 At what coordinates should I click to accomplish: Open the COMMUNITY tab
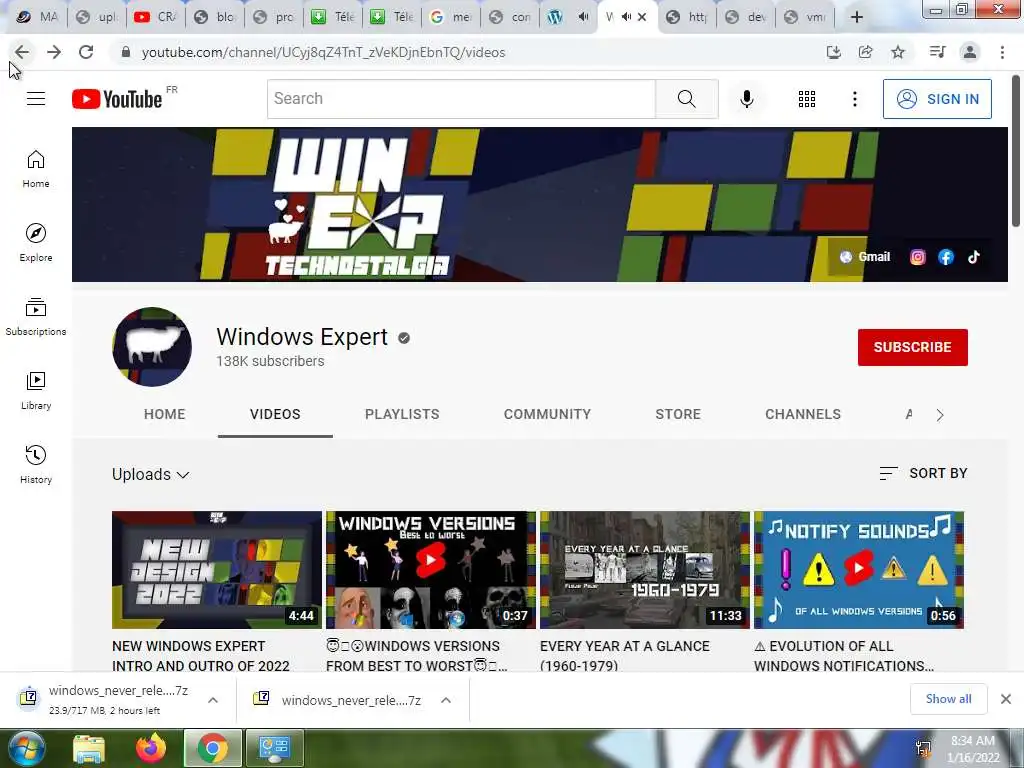point(547,414)
